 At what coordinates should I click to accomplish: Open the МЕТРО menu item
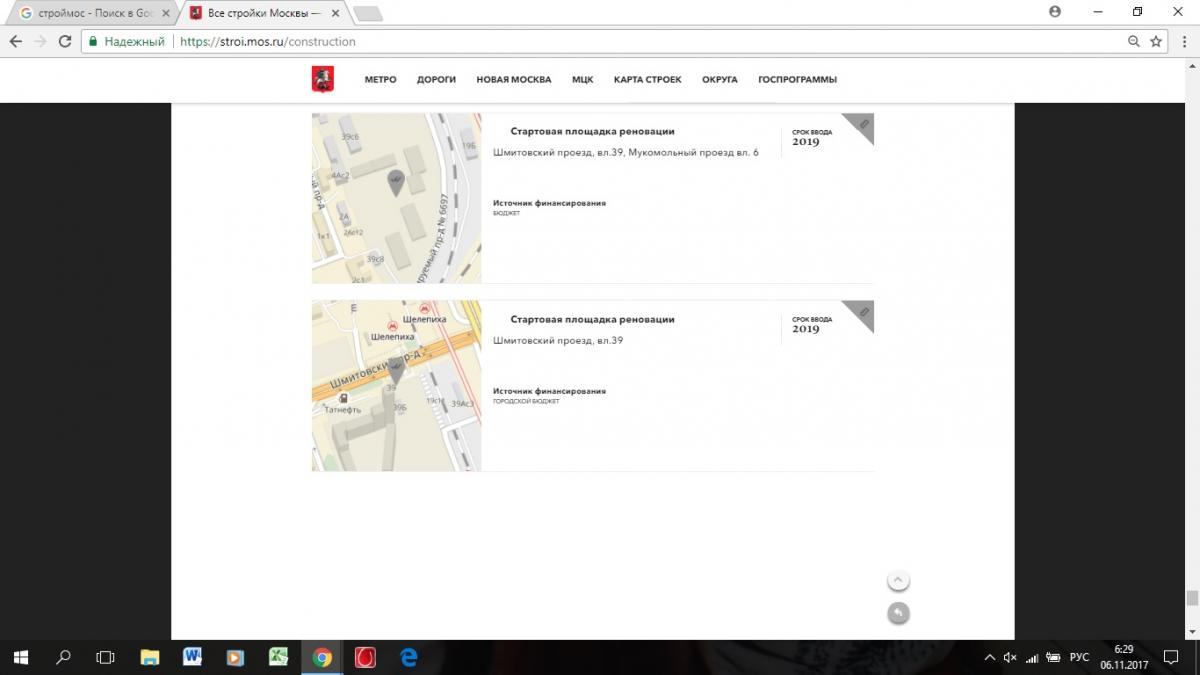pyautogui.click(x=380, y=80)
